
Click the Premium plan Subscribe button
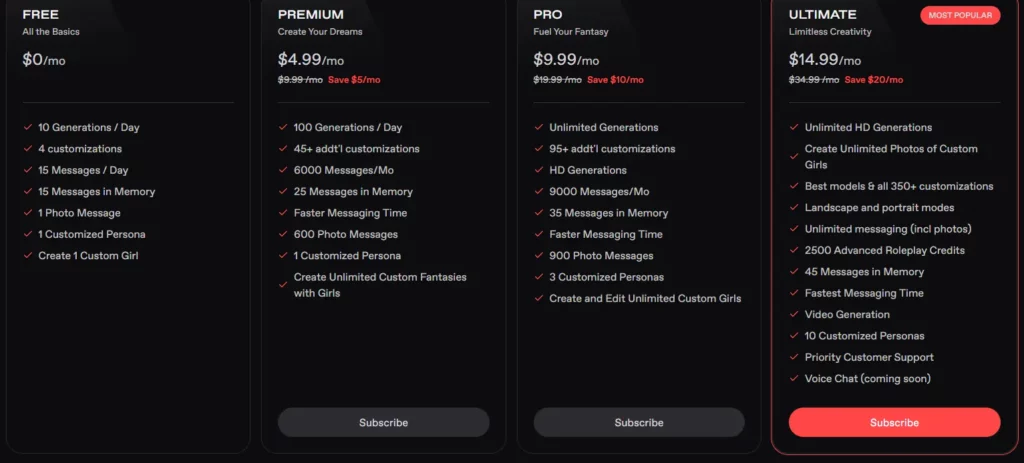pos(383,422)
